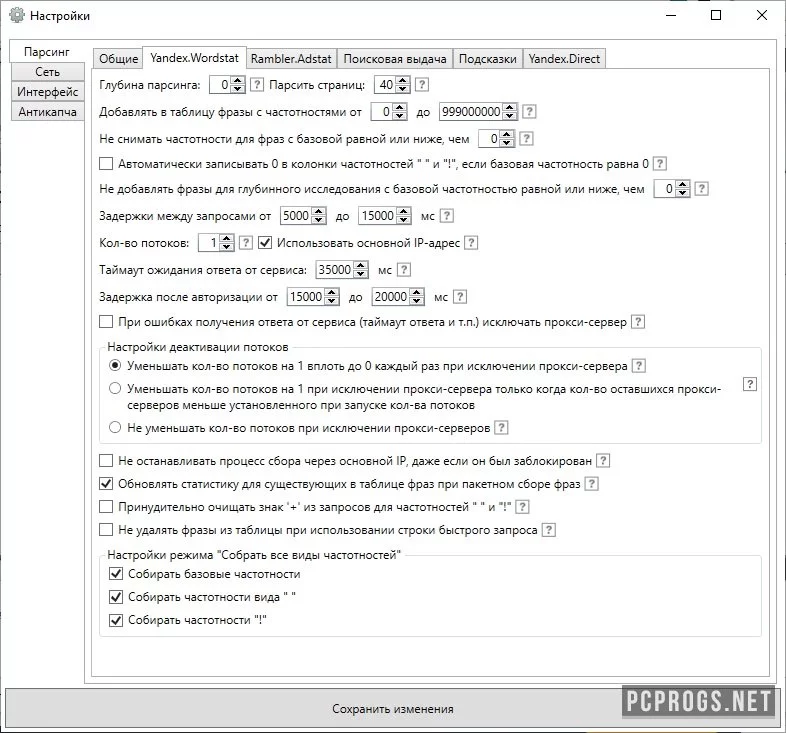The width and height of the screenshot is (786, 733).
Task: Uncheck Собирать частотности вида " "
Action: pos(116,597)
